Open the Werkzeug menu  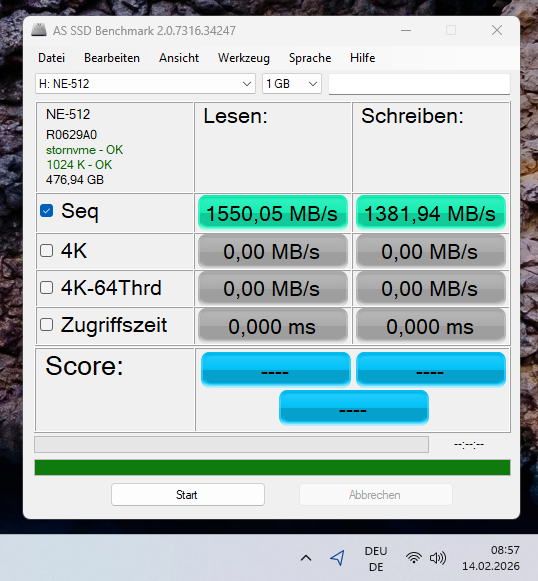244,58
